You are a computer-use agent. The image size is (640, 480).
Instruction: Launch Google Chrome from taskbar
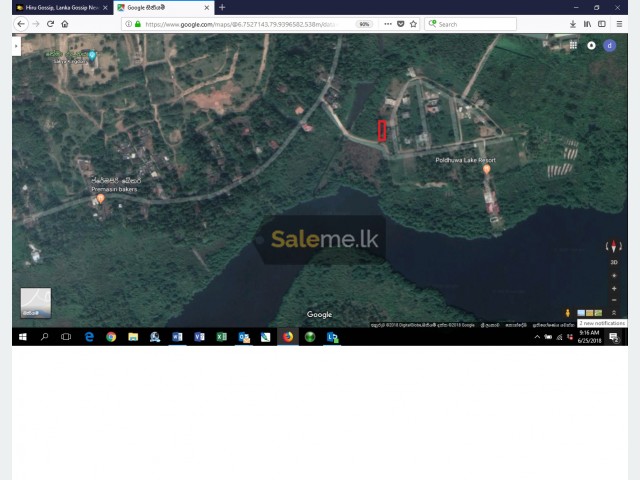click(x=111, y=337)
